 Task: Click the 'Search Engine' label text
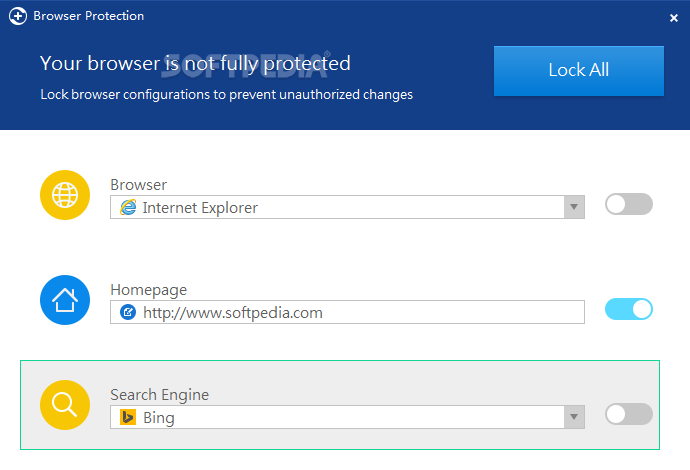pyautogui.click(x=160, y=395)
